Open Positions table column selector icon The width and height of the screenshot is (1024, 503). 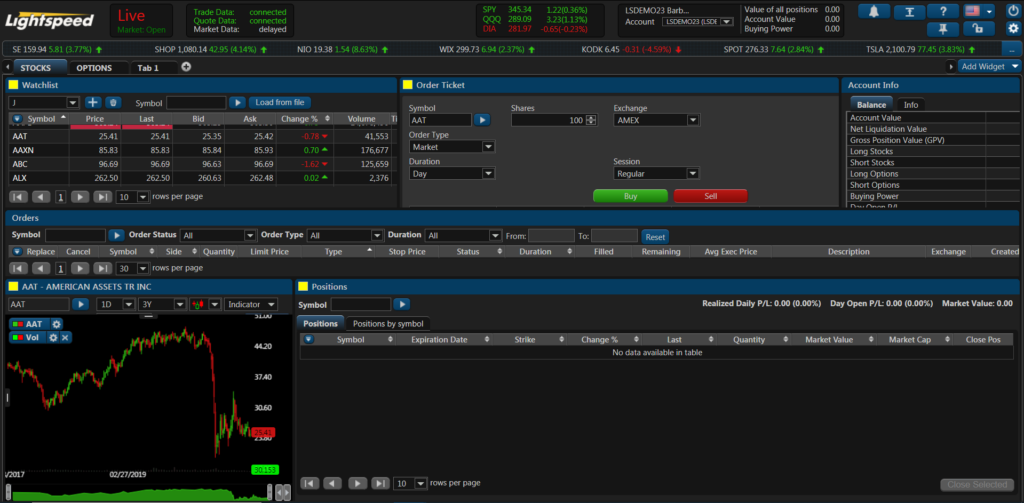click(309, 340)
